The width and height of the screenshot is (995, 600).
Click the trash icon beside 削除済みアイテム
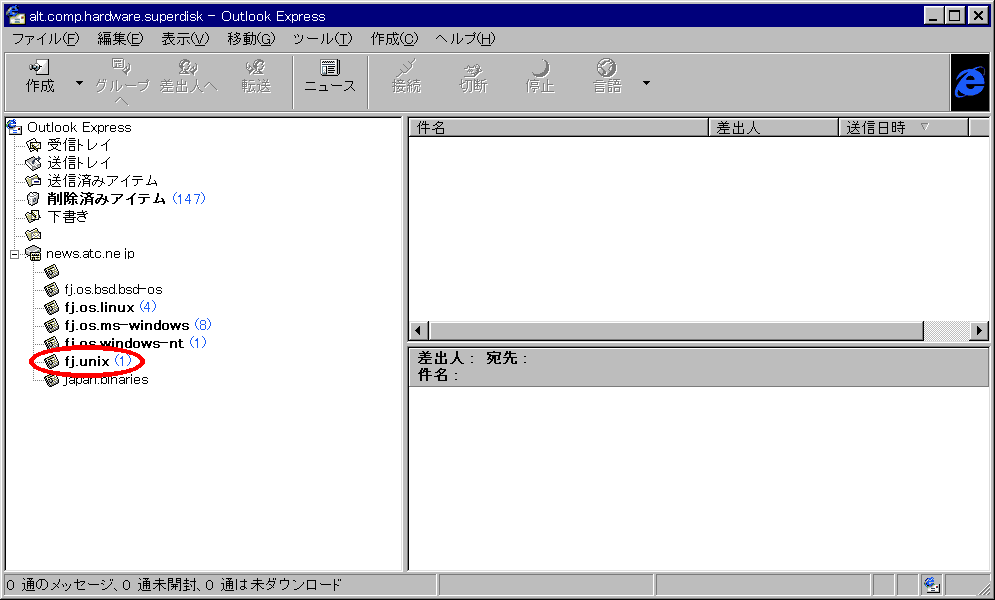click(34, 199)
